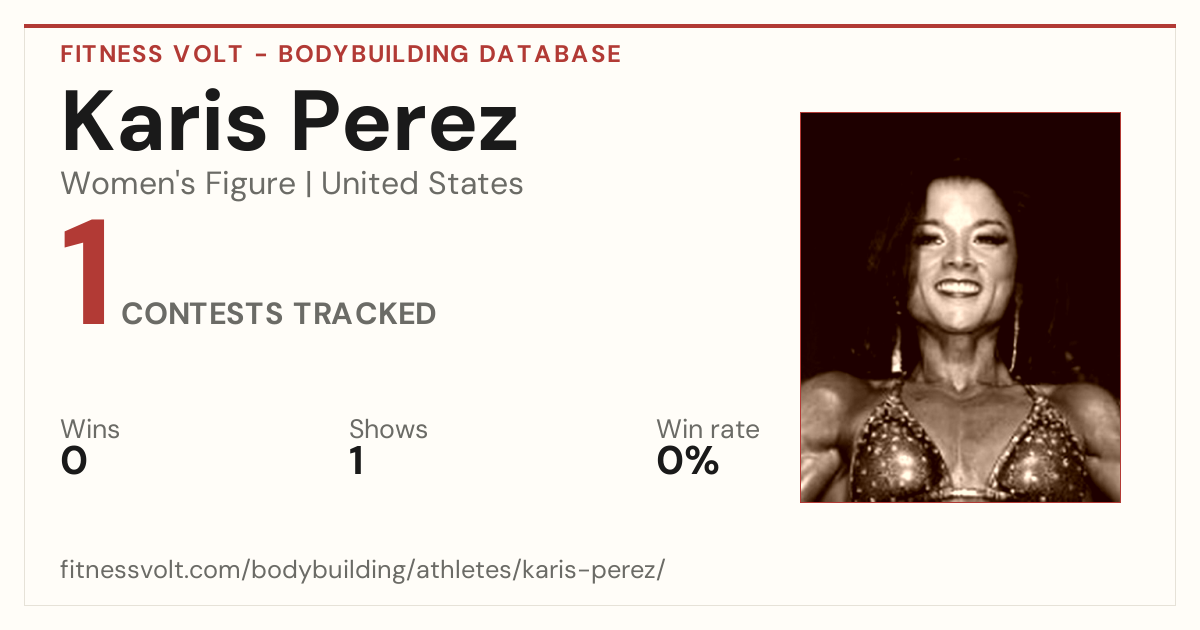The width and height of the screenshot is (1200, 630).
Task: Click the Contests Tracked label
Action: click(x=279, y=314)
